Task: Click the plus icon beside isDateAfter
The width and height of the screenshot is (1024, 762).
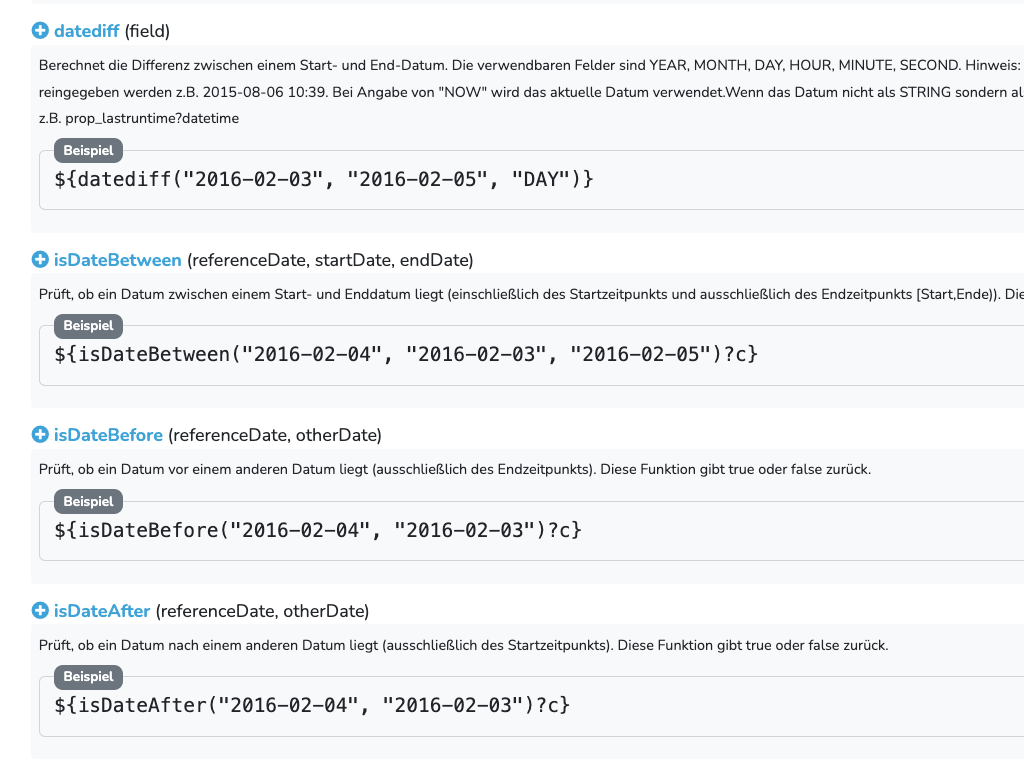Action: [x=40, y=611]
